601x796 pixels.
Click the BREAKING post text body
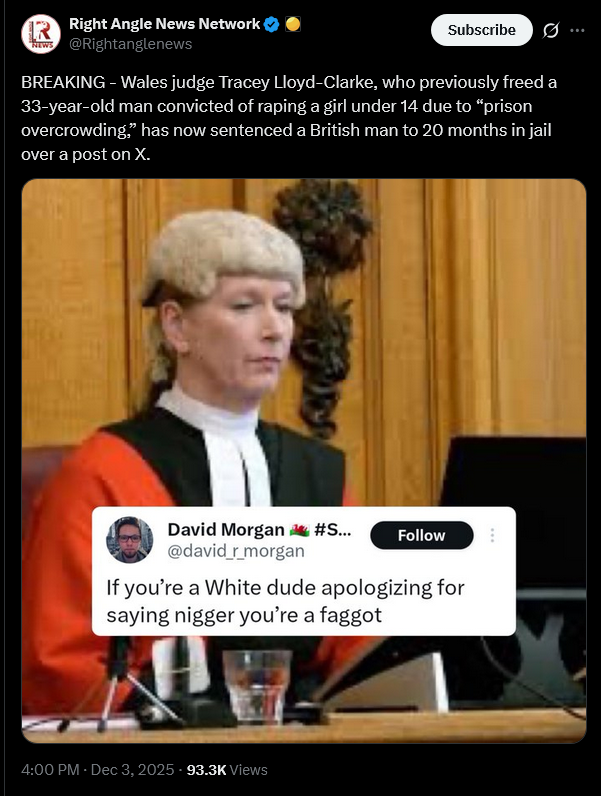click(289, 118)
